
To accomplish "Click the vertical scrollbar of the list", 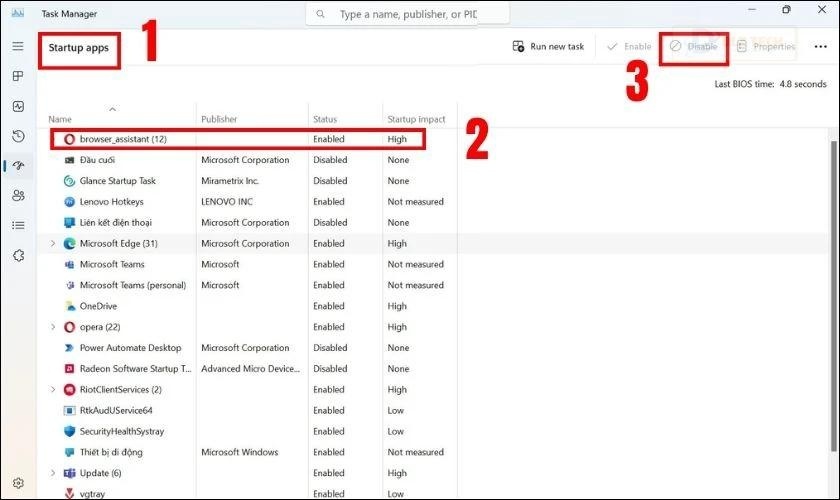I will tap(834, 300).
